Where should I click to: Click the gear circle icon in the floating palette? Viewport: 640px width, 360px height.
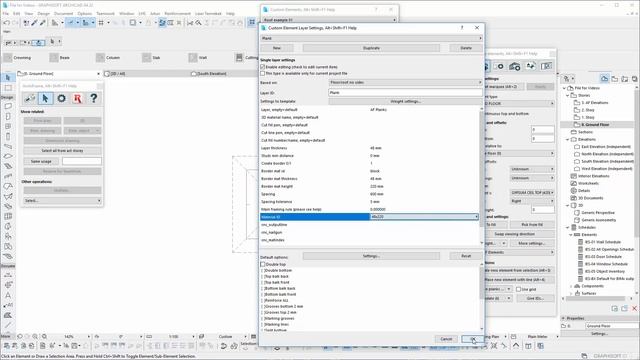tap(62, 98)
